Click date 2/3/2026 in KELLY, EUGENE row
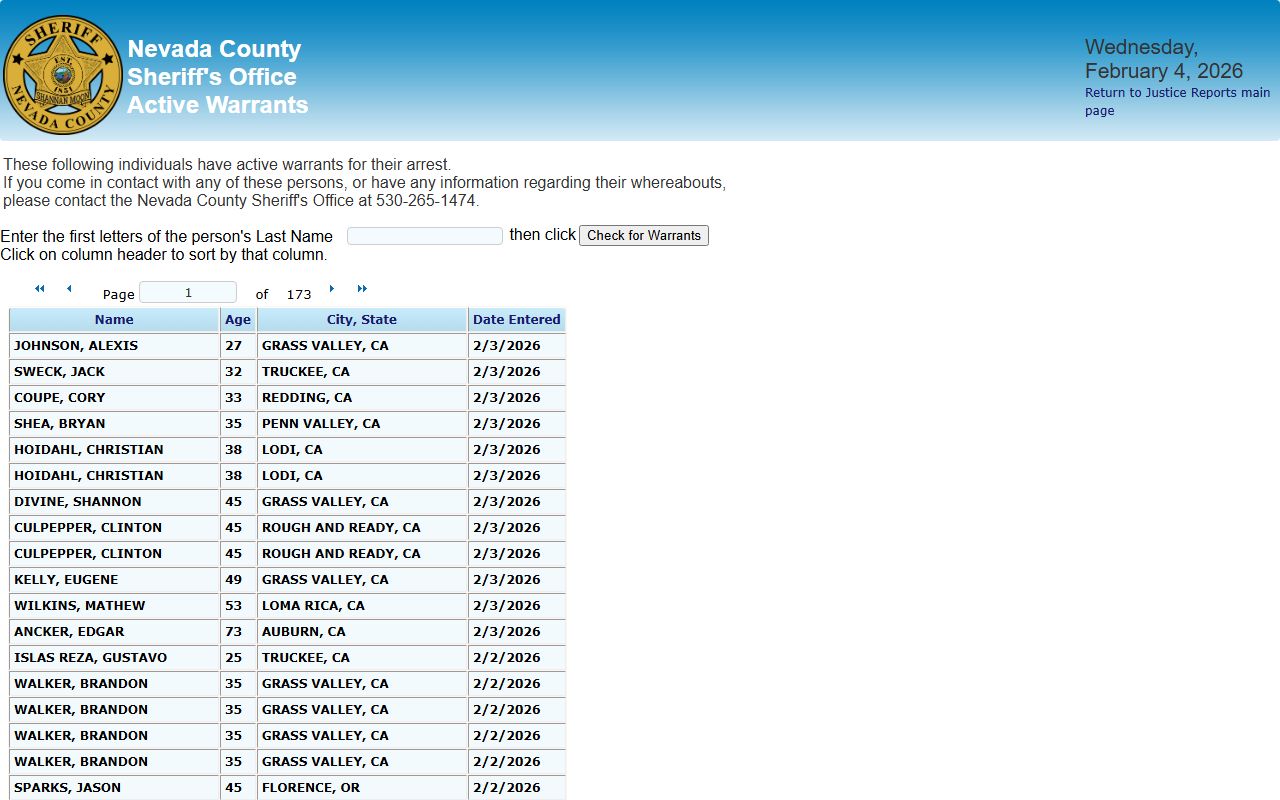The width and height of the screenshot is (1280, 800). click(517, 580)
